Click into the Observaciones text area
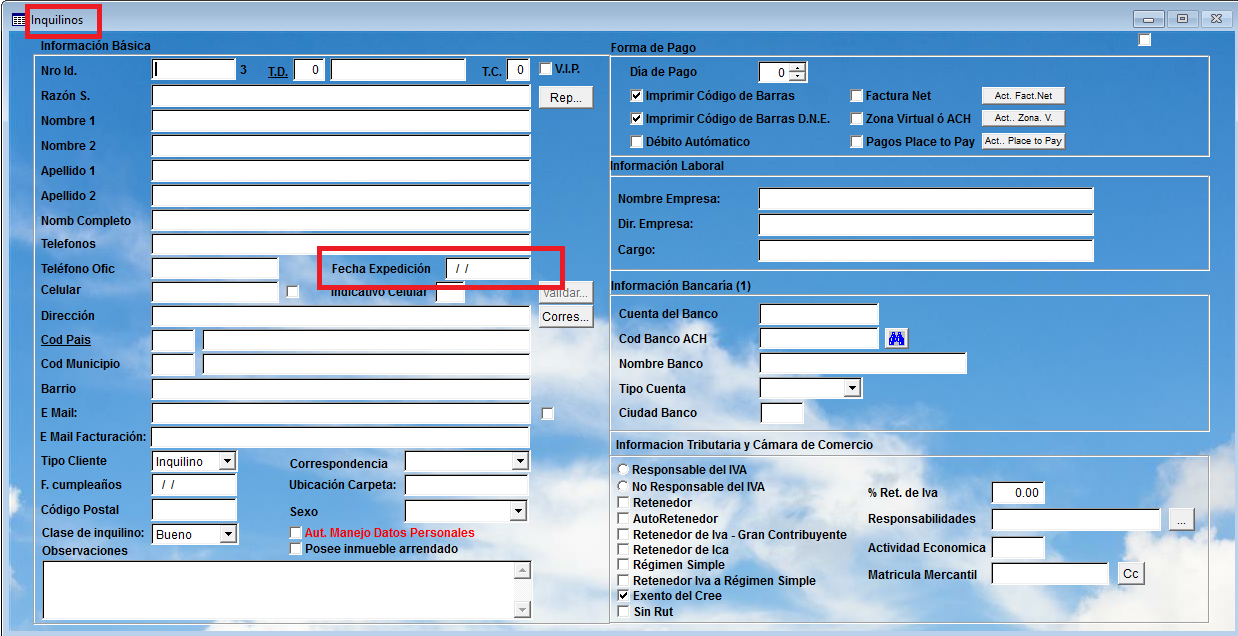The width and height of the screenshot is (1238, 636). tap(278, 590)
